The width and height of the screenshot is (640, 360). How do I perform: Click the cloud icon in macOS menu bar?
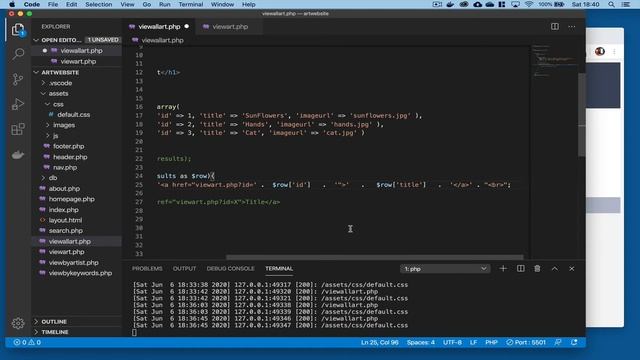tap(477, 4)
